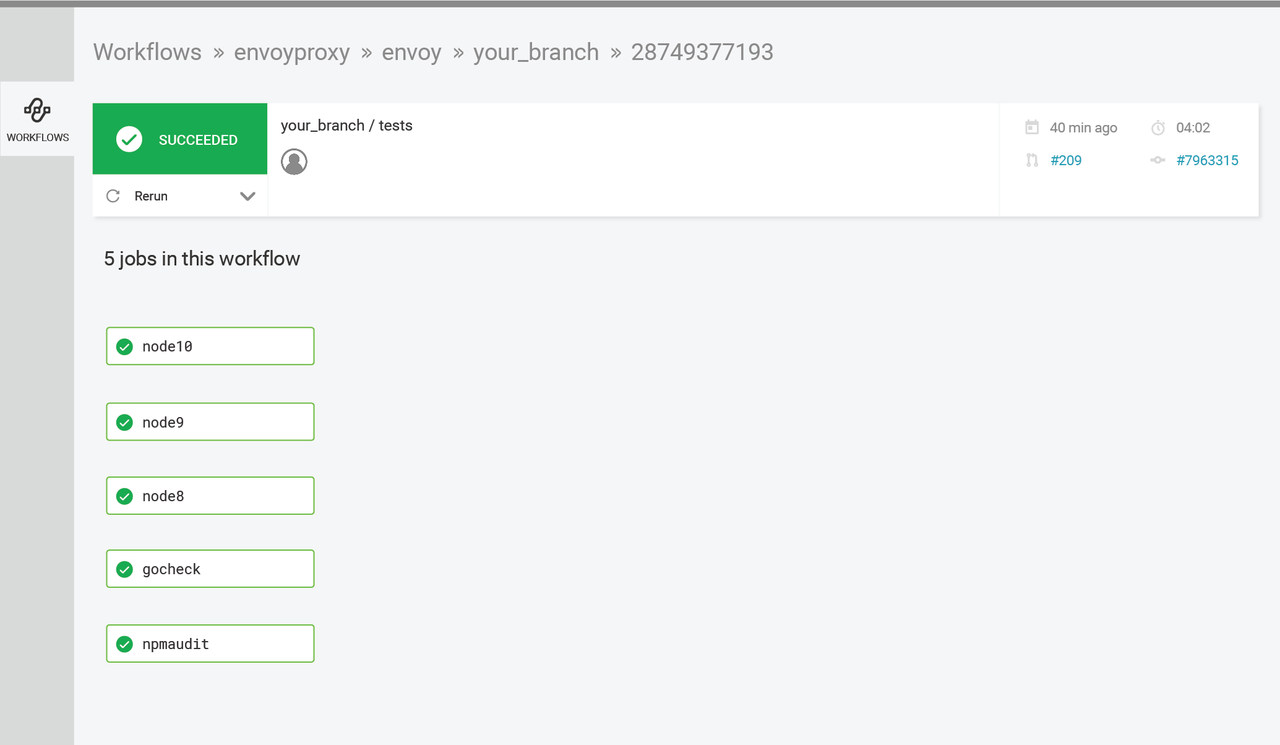Click the stopwatch icon beside the 04:02 duration
1280x745 pixels.
1157,127
